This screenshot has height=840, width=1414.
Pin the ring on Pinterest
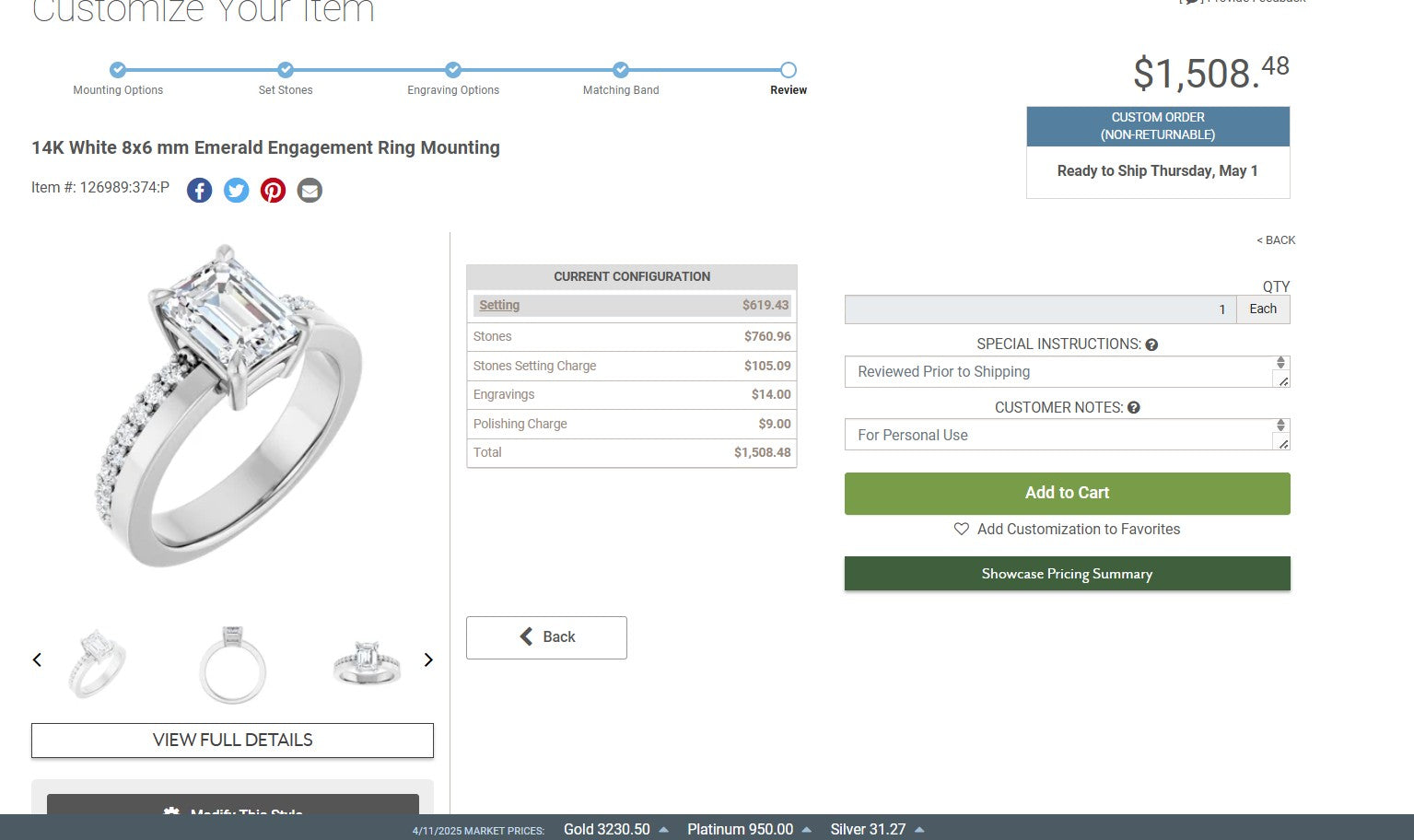[273, 191]
